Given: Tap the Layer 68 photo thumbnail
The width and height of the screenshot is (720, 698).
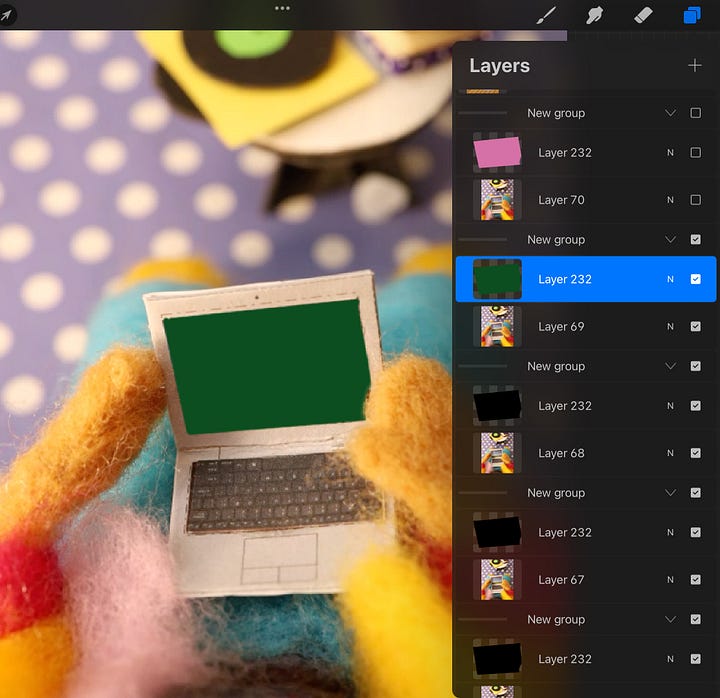Looking at the screenshot, I should click(x=497, y=453).
